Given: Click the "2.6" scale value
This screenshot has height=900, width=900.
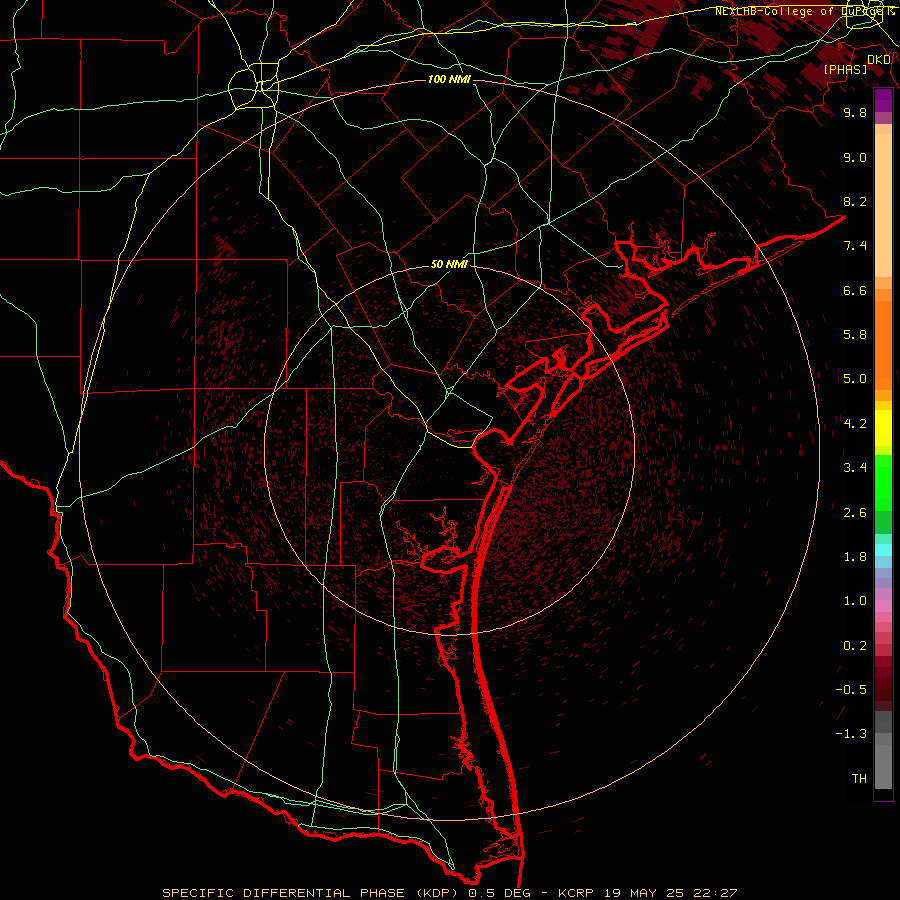Looking at the screenshot, I should (855, 513).
